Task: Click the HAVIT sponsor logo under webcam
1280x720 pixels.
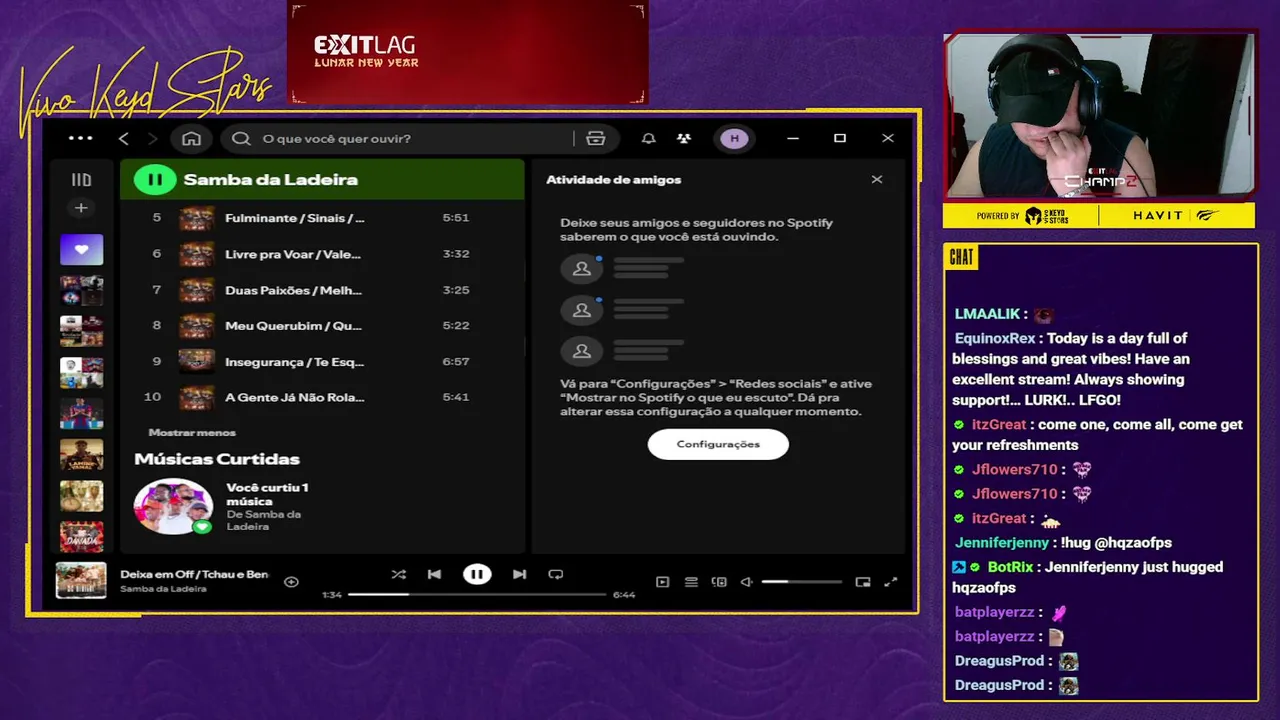Action: click(x=1158, y=215)
